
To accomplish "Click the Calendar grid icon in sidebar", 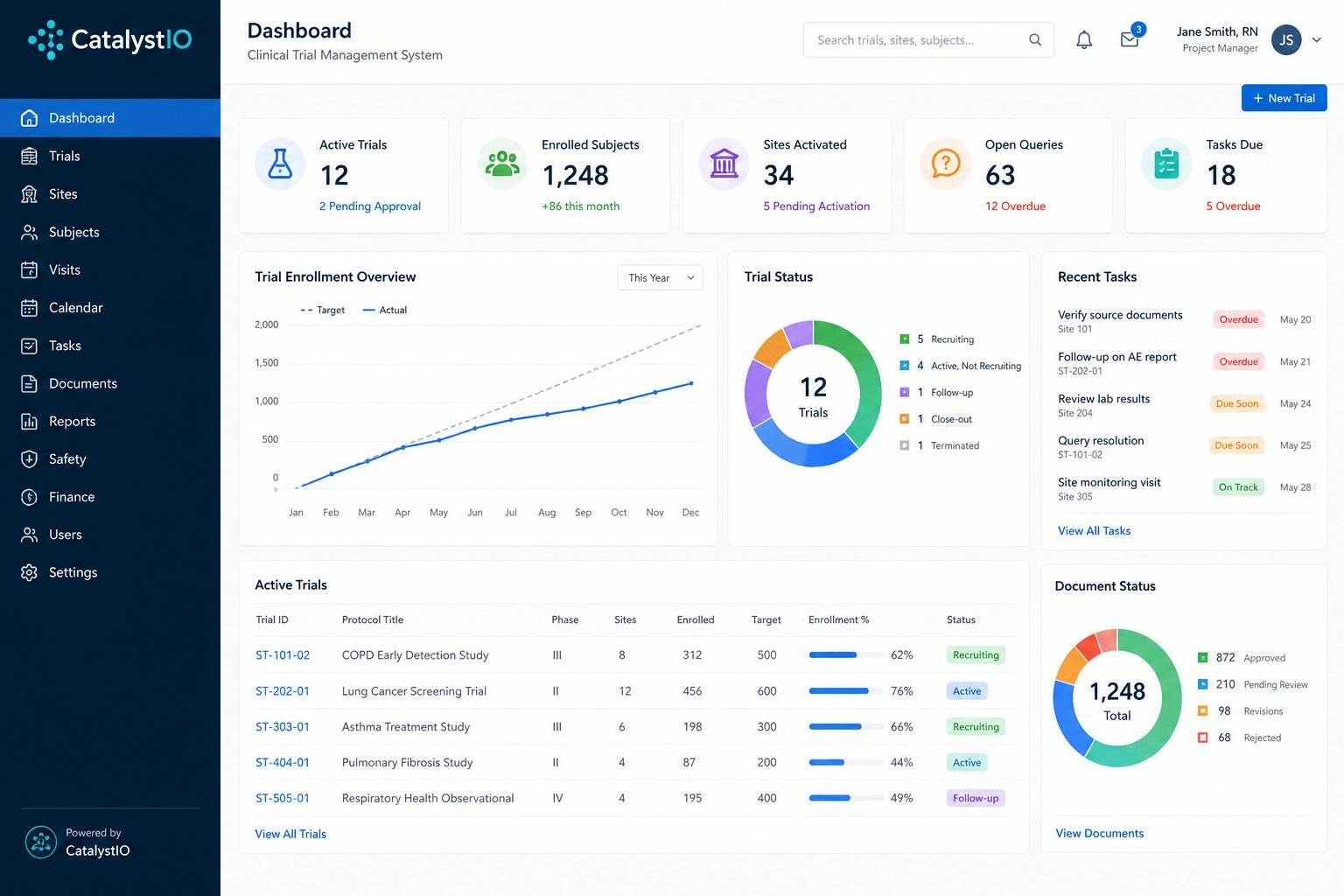I will pos(29,308).
